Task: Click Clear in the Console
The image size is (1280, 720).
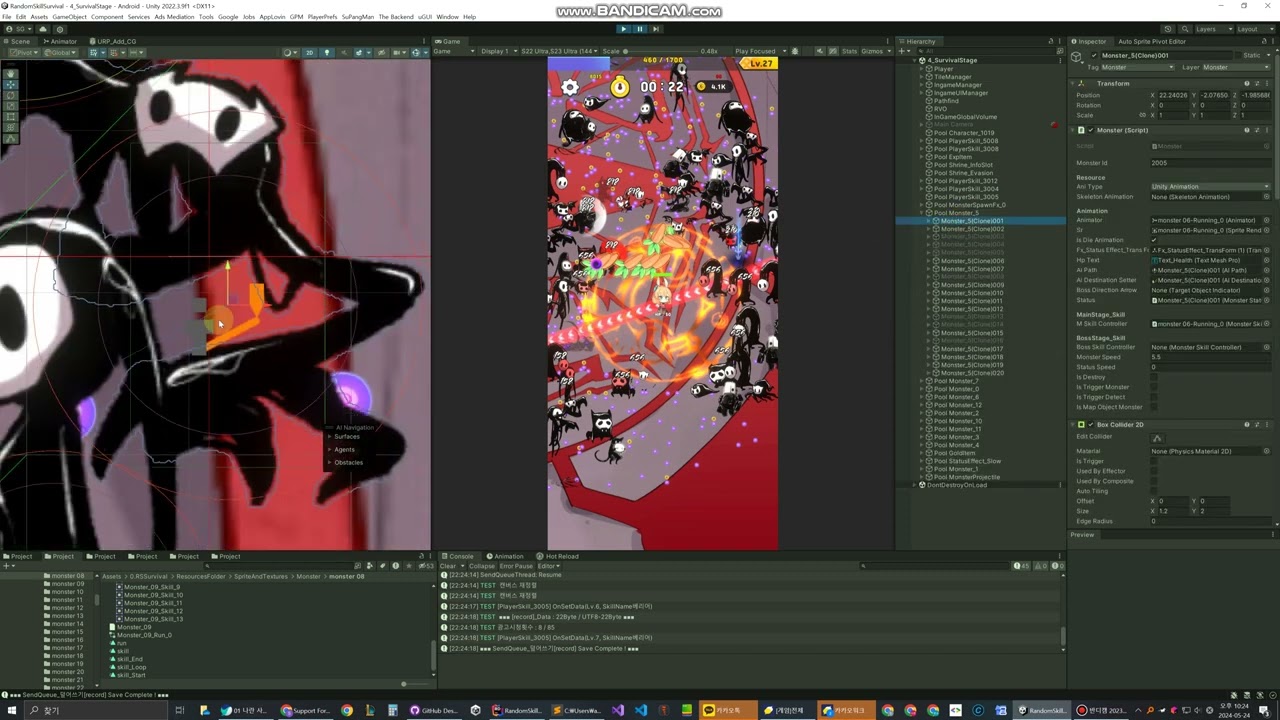Action: click(x=448, y=566)
